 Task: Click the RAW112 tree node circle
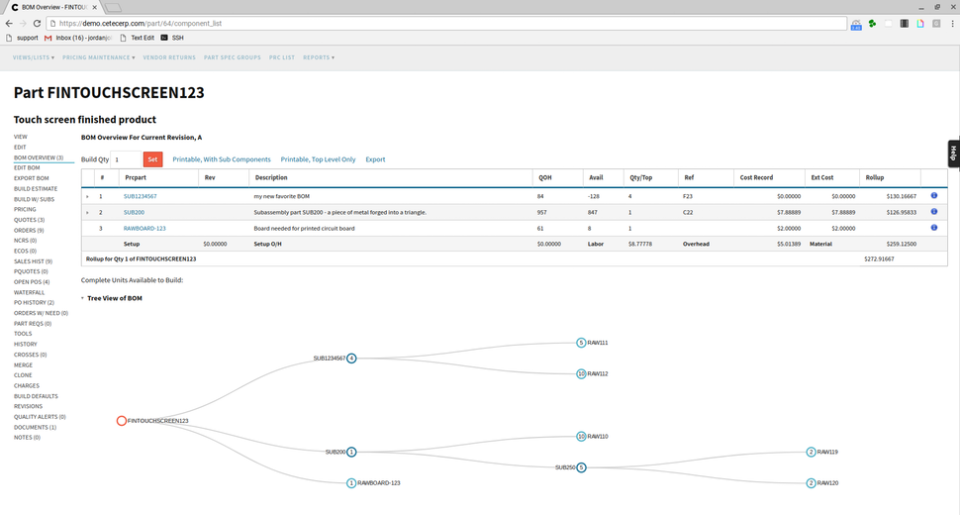tap(581, 374)
